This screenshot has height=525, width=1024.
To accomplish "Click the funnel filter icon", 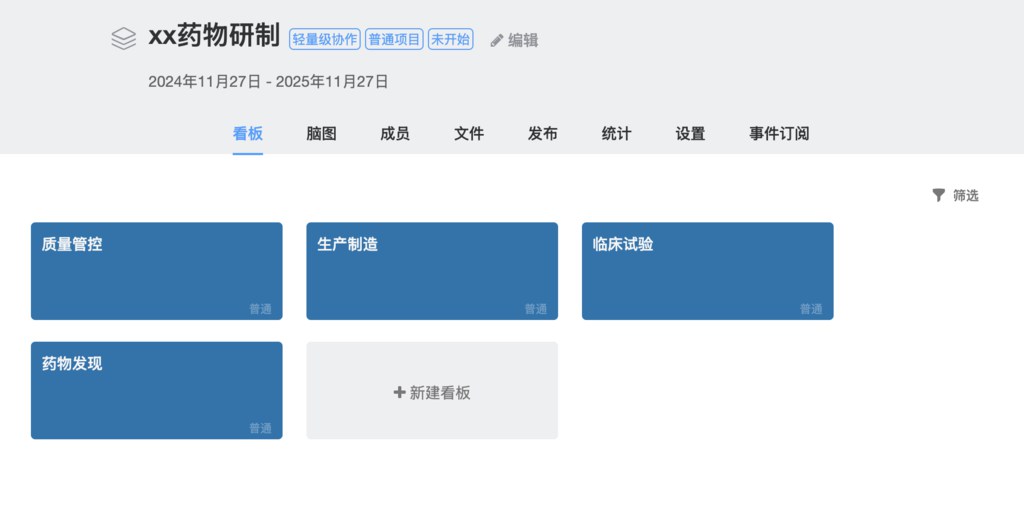I will click(938, 195).
